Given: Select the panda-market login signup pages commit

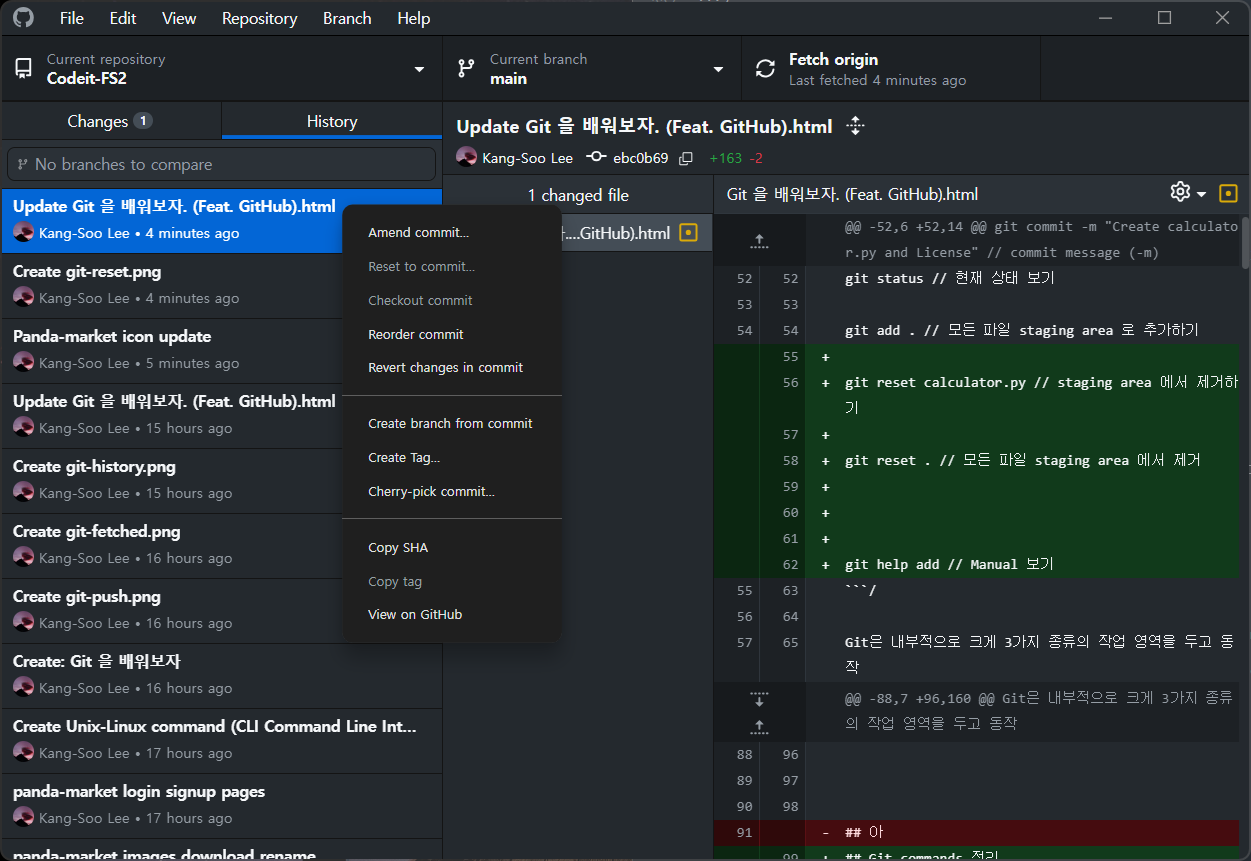Looking at the screenshot, I should click(221, 806).
